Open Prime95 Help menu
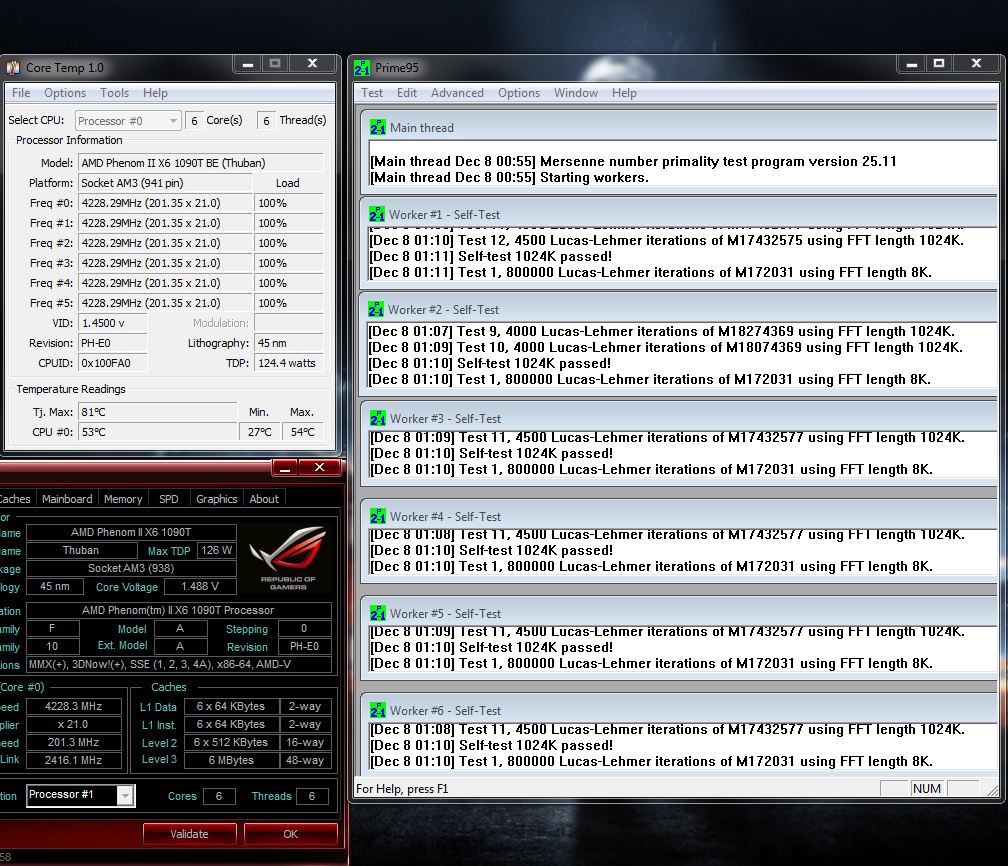Viewport: 1008px width, 866px height. 624,93
